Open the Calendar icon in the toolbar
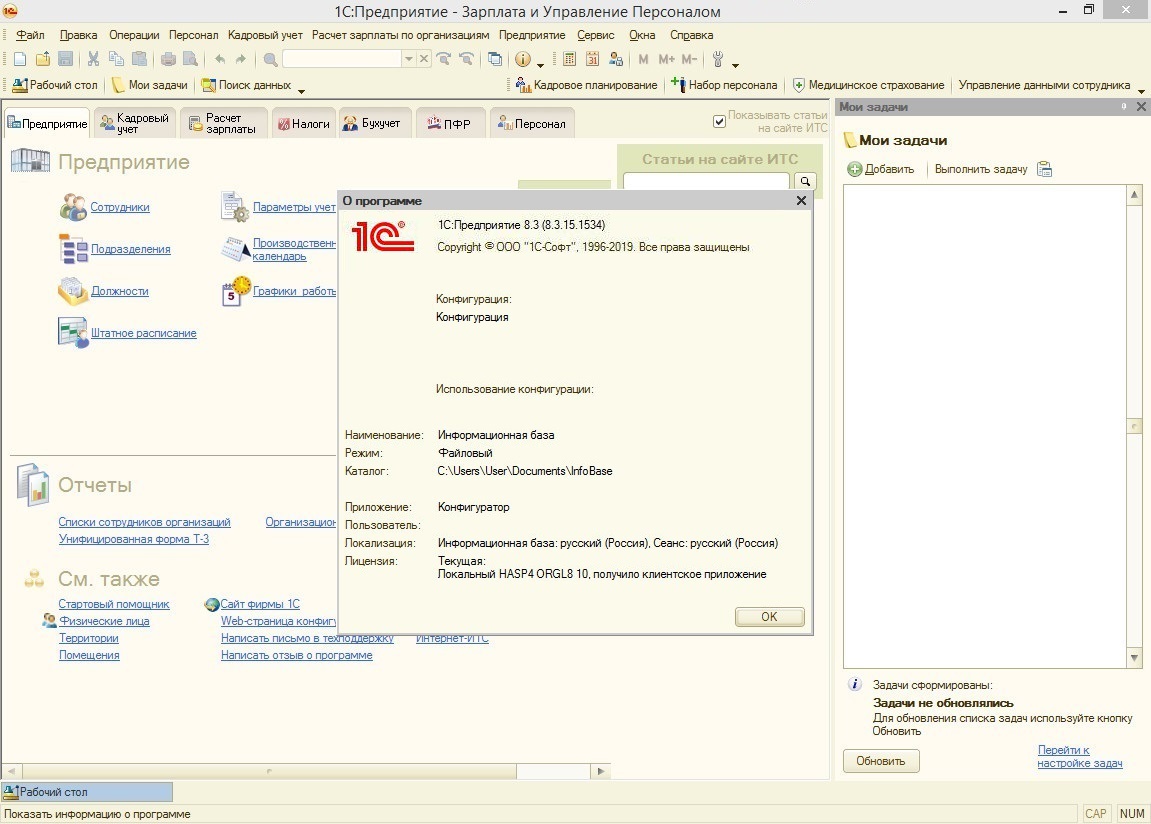 (592, 59)
